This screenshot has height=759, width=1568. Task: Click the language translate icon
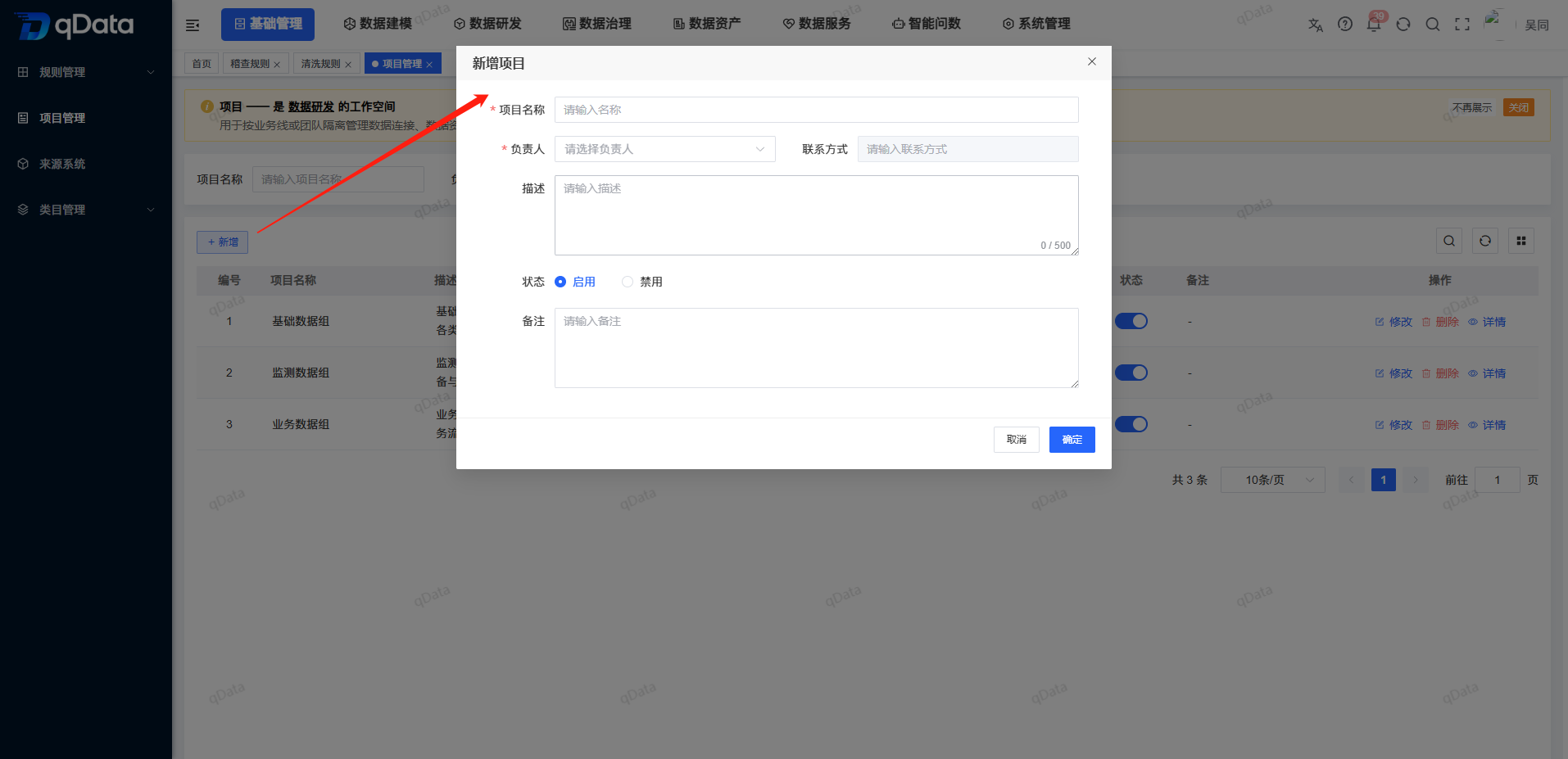(x=1316, y=25)
